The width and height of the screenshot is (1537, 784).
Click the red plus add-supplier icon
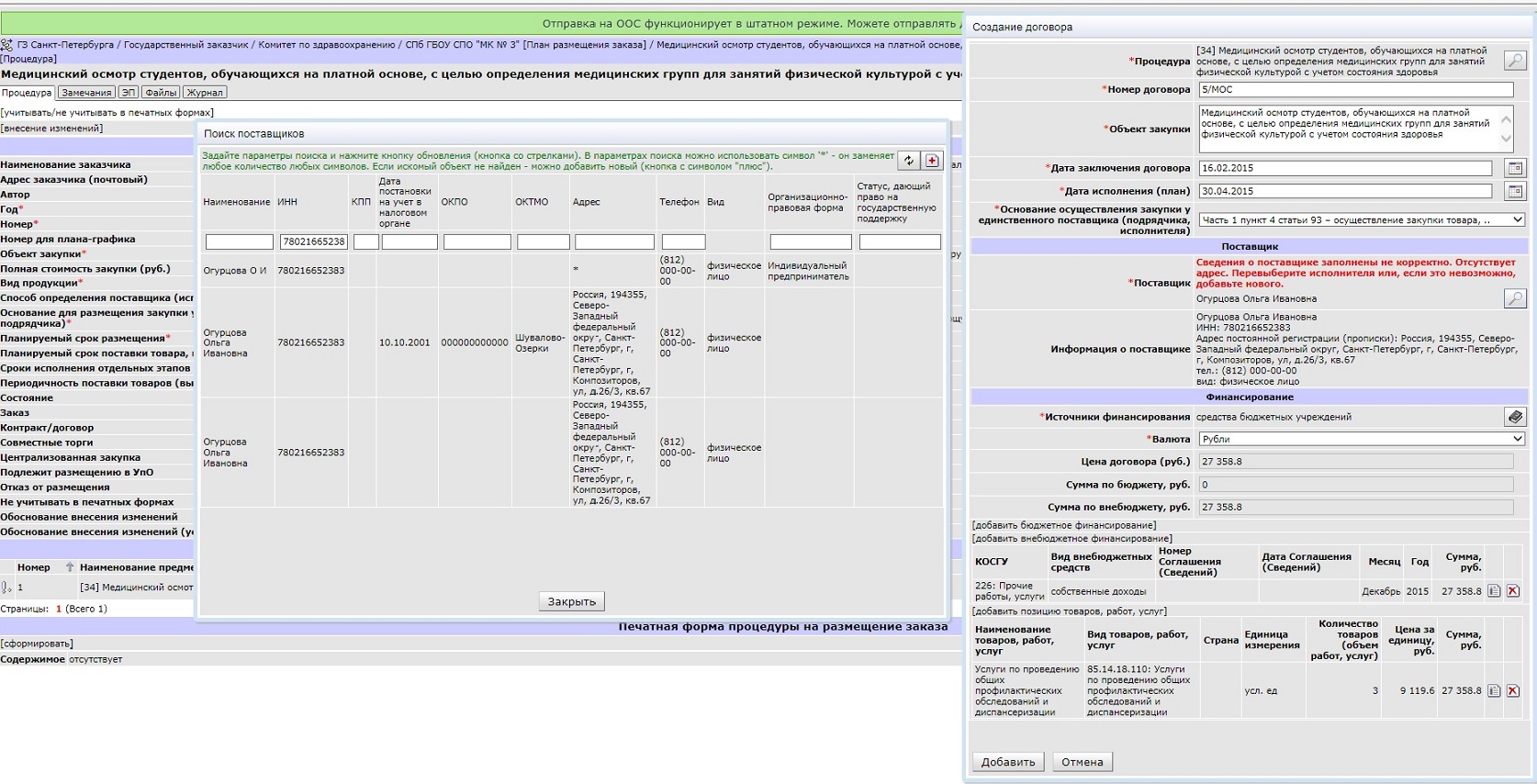(932, 161)
